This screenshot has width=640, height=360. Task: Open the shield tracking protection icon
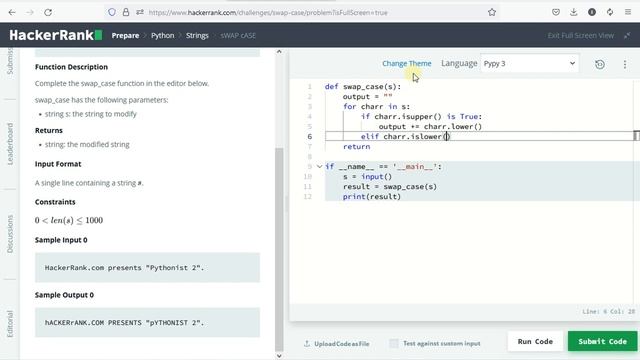tap(112, 12)
